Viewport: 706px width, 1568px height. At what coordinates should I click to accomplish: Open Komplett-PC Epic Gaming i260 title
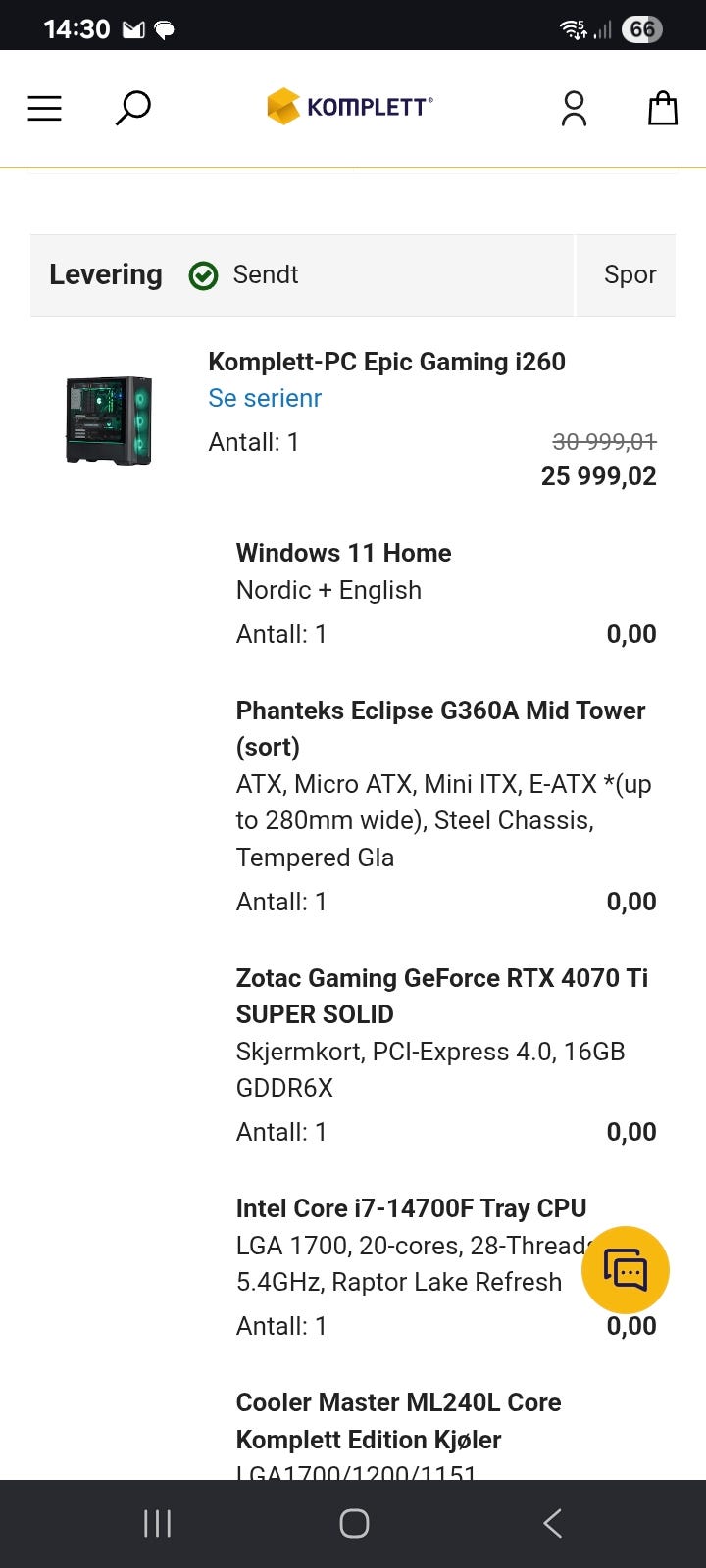point(386,362)
